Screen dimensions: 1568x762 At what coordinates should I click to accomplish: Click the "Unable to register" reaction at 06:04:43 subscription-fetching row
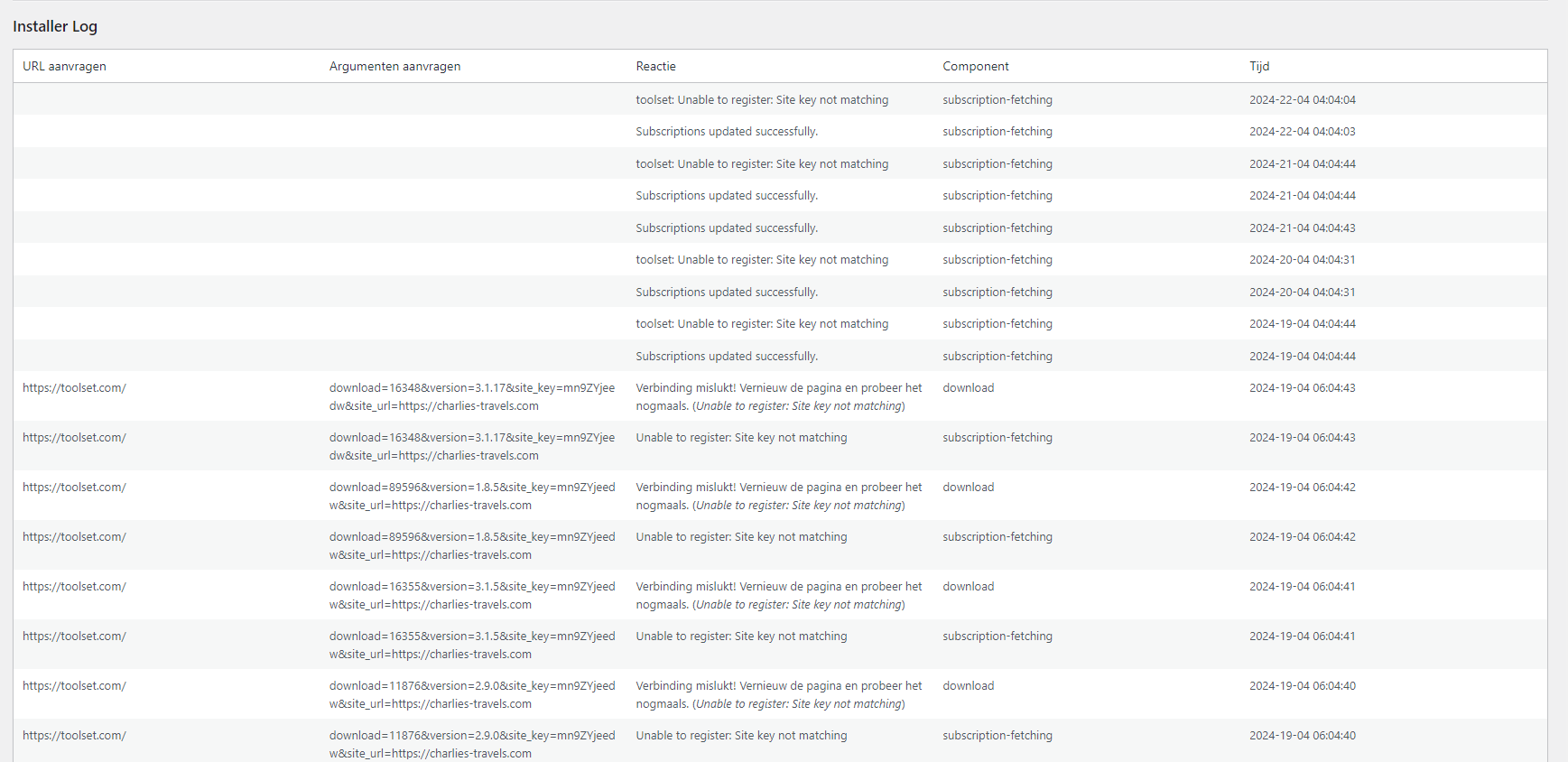pyautogui.click(x=741, y=438)
